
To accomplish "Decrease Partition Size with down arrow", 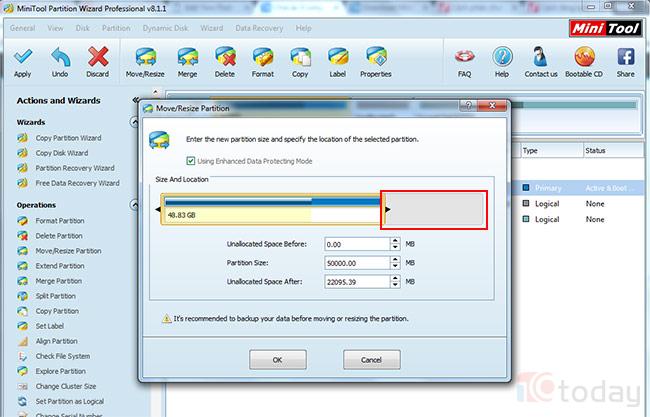I will tap(395, 266).
